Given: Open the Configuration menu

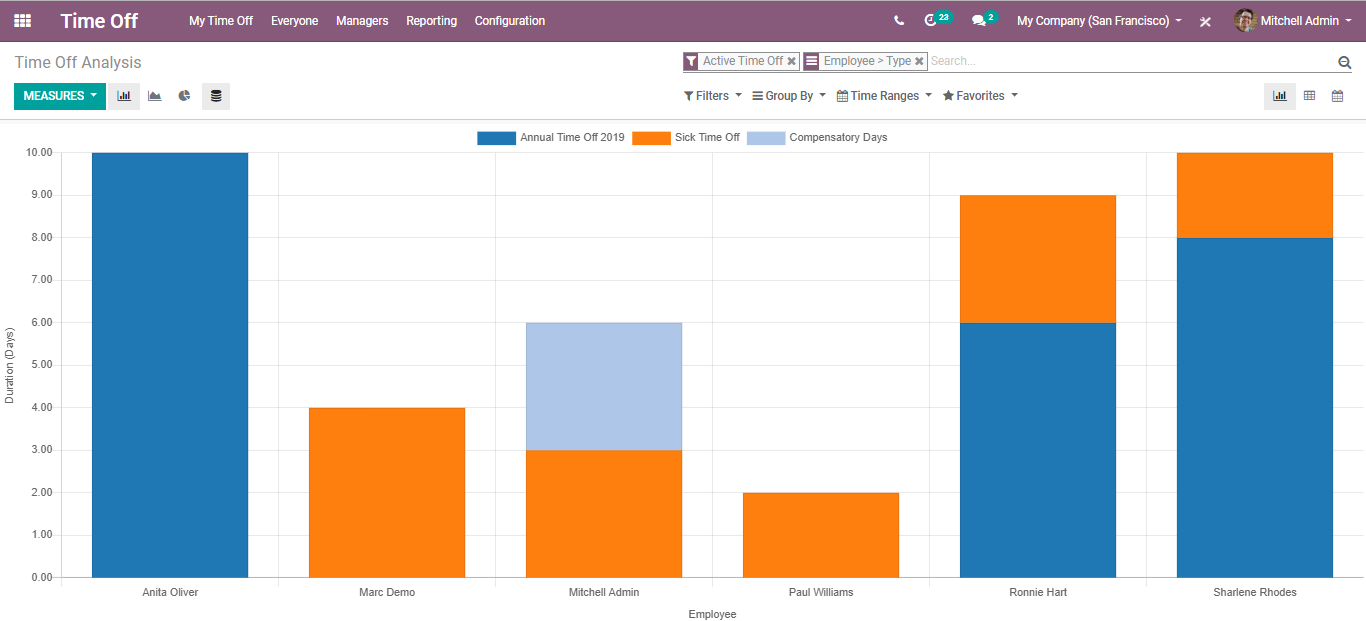Looking at the screenshot, I should coord(509,21).
